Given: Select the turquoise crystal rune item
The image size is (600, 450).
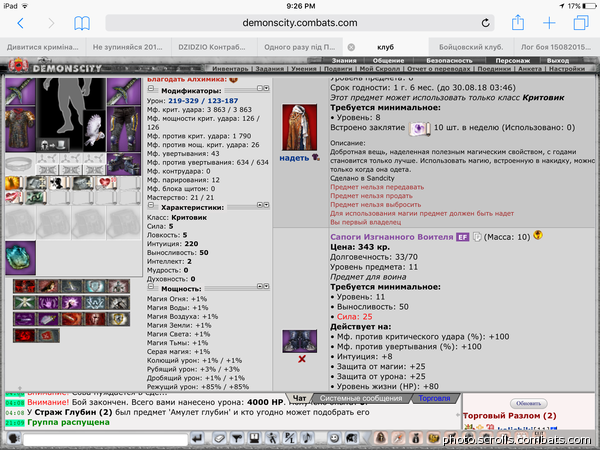Looking at the screenshot, I should tap(21, 258).
